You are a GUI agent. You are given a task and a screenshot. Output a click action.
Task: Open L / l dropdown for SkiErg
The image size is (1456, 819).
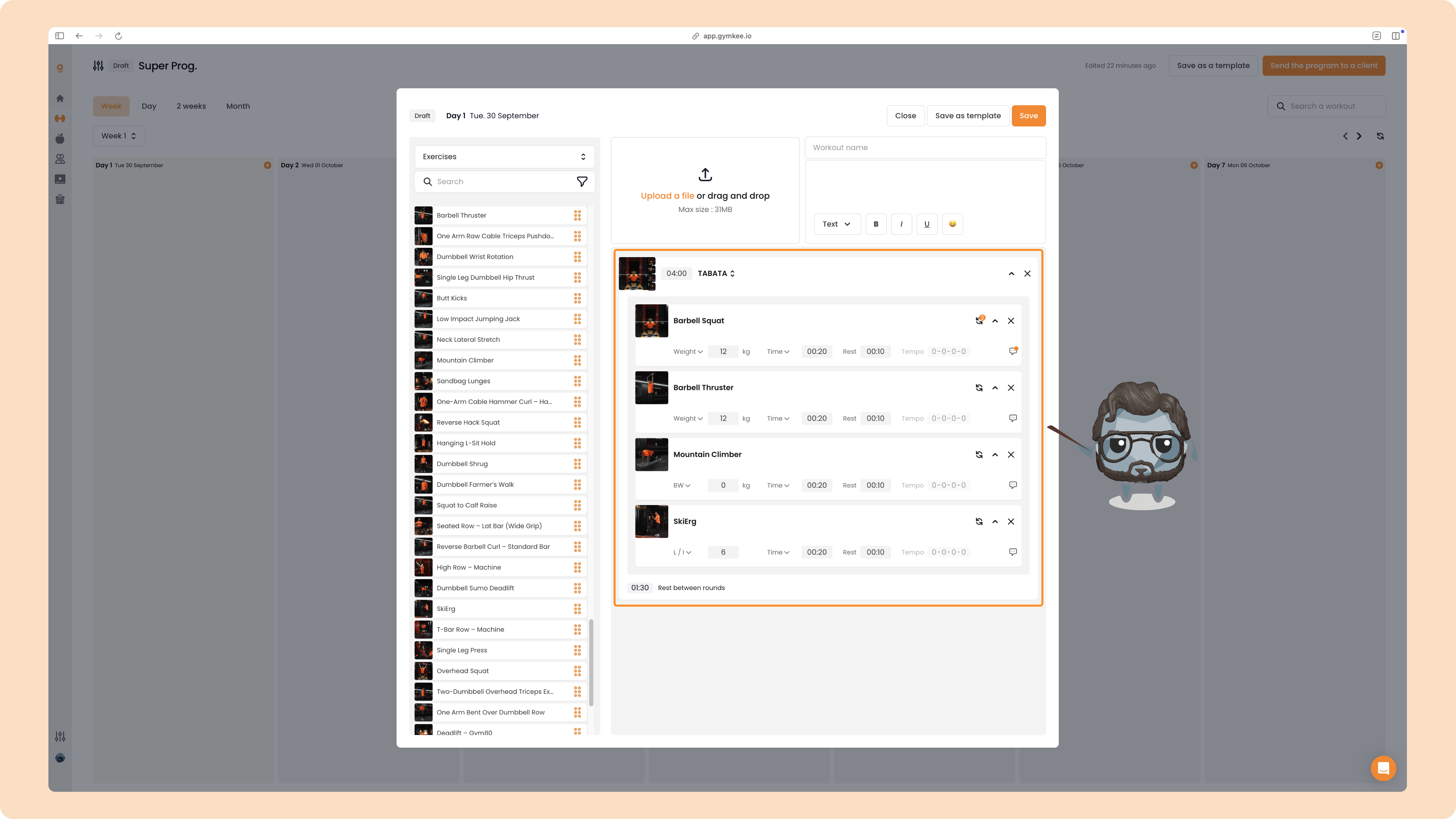point(682,553)
